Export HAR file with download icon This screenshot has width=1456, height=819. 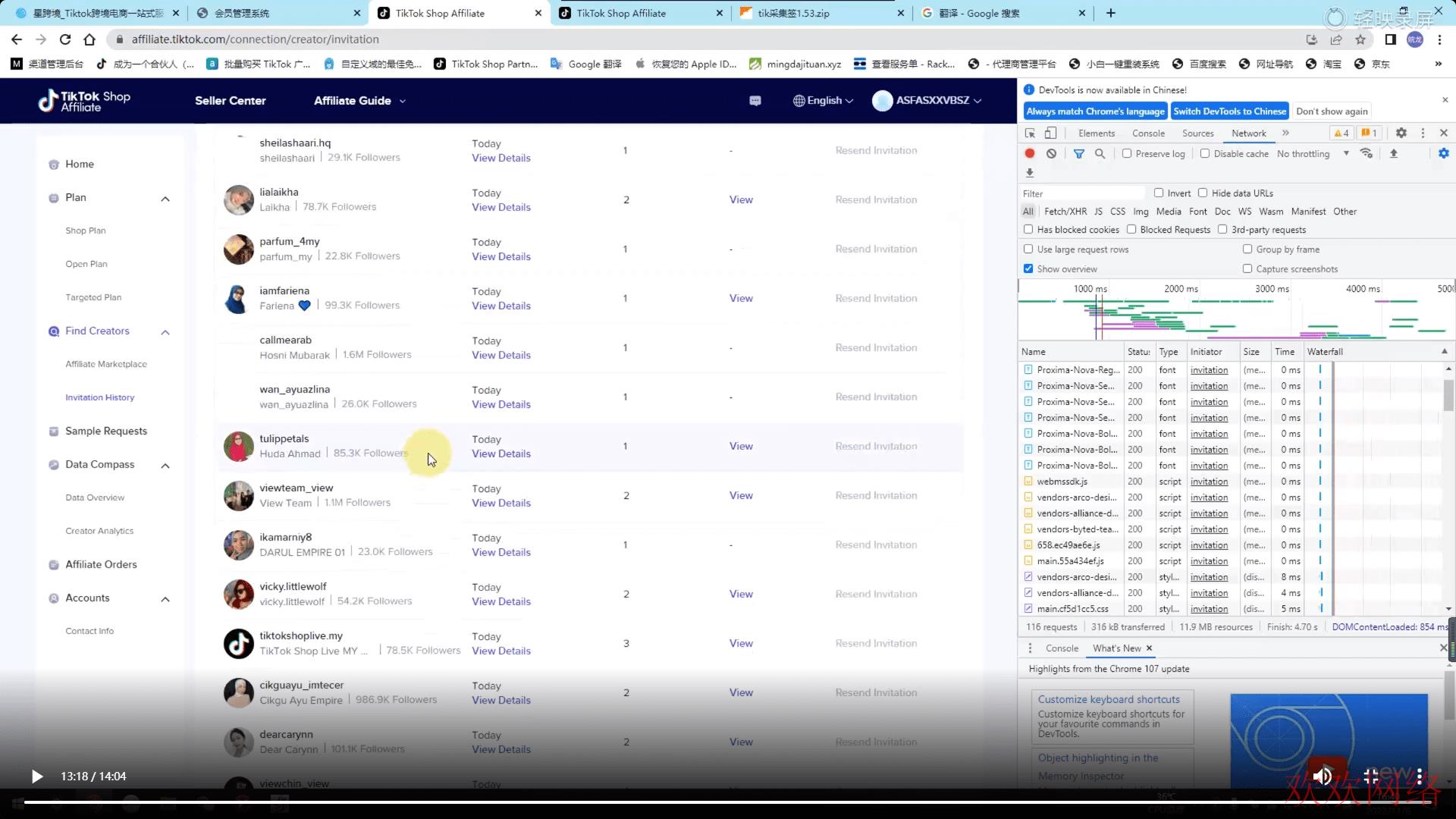point(1030,173)
